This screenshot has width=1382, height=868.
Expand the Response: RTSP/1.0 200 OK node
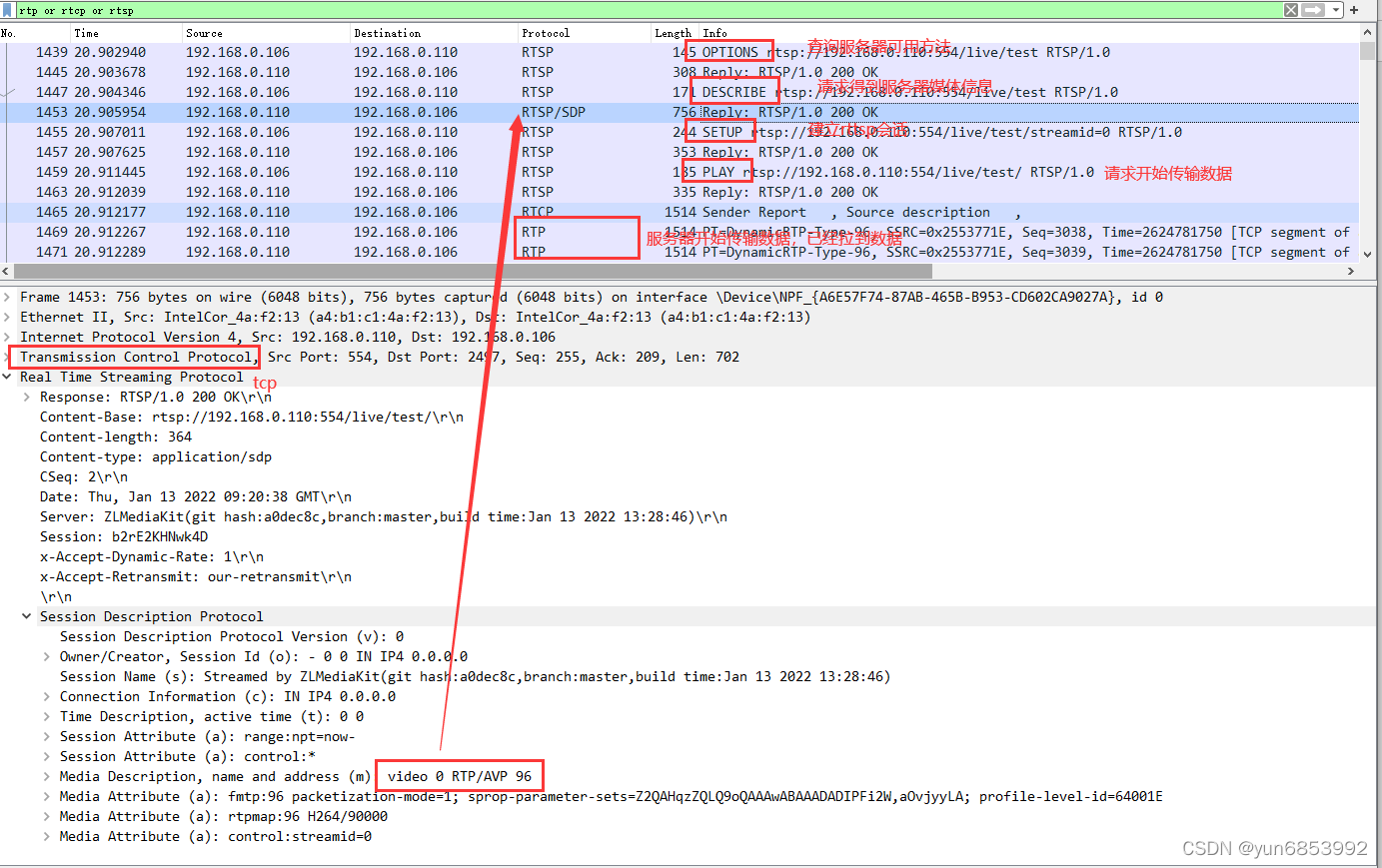pyautogui.click(x=27, y=397)
